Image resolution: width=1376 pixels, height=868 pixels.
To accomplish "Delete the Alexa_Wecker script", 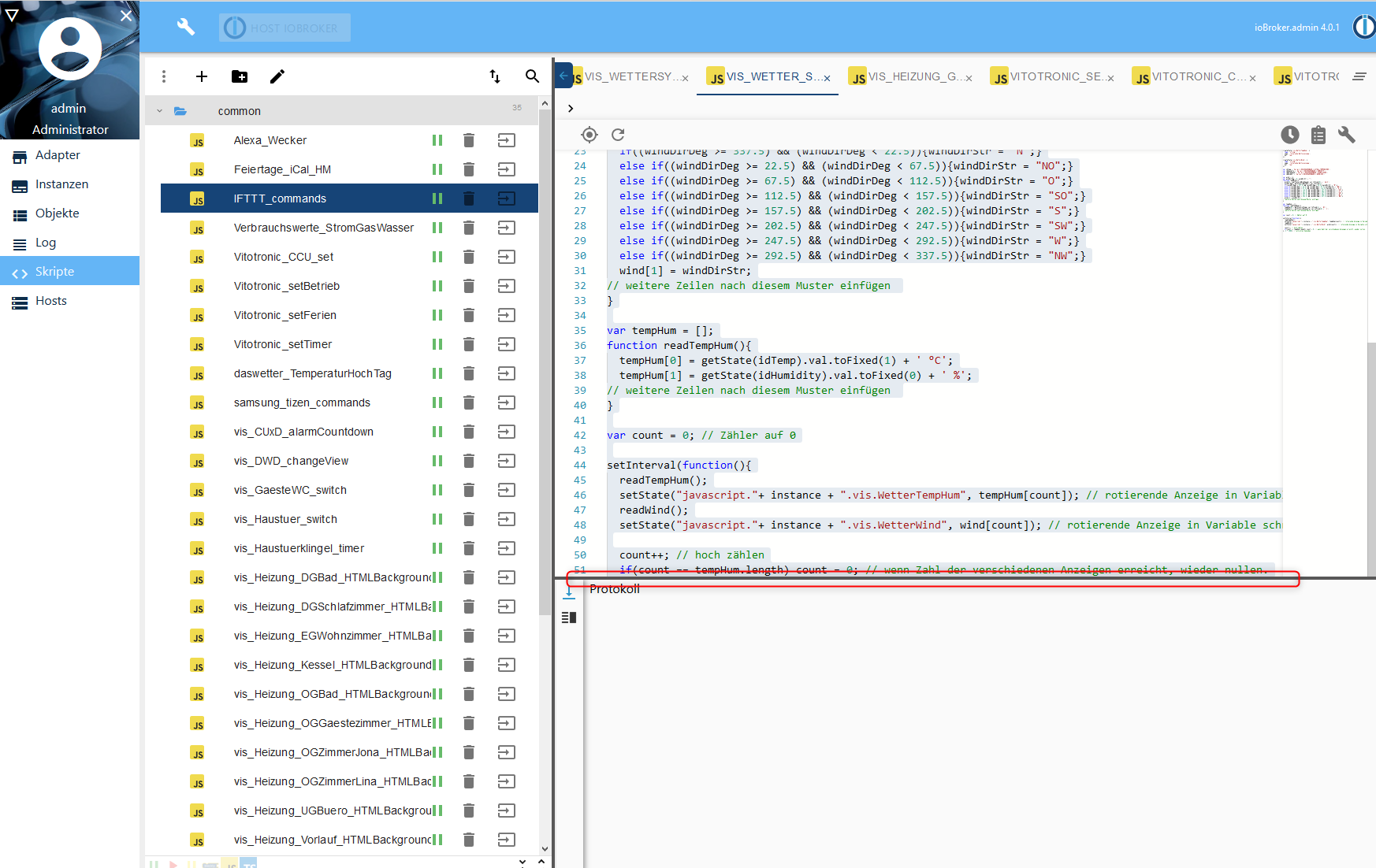I will 469,140.
